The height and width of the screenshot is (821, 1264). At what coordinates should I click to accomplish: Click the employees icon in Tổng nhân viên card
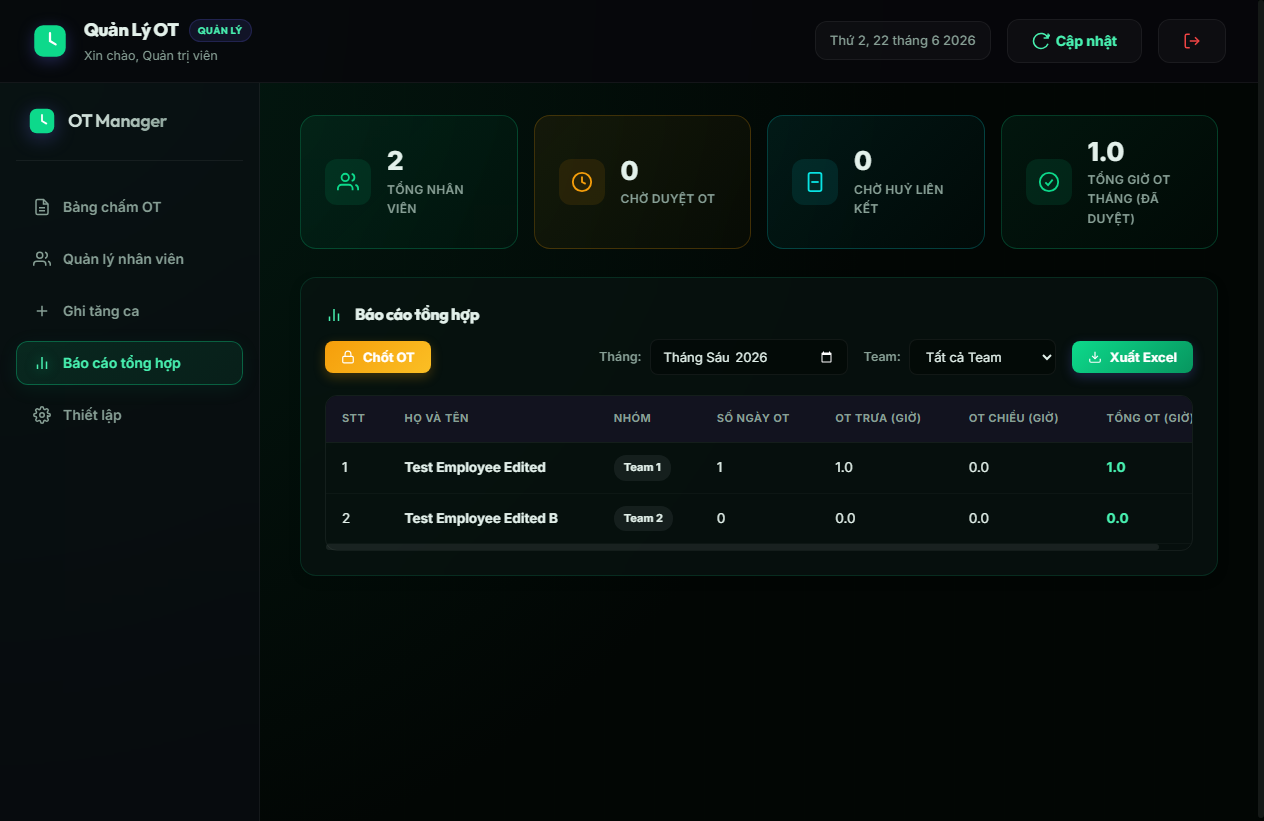click(x=348, y=182)
